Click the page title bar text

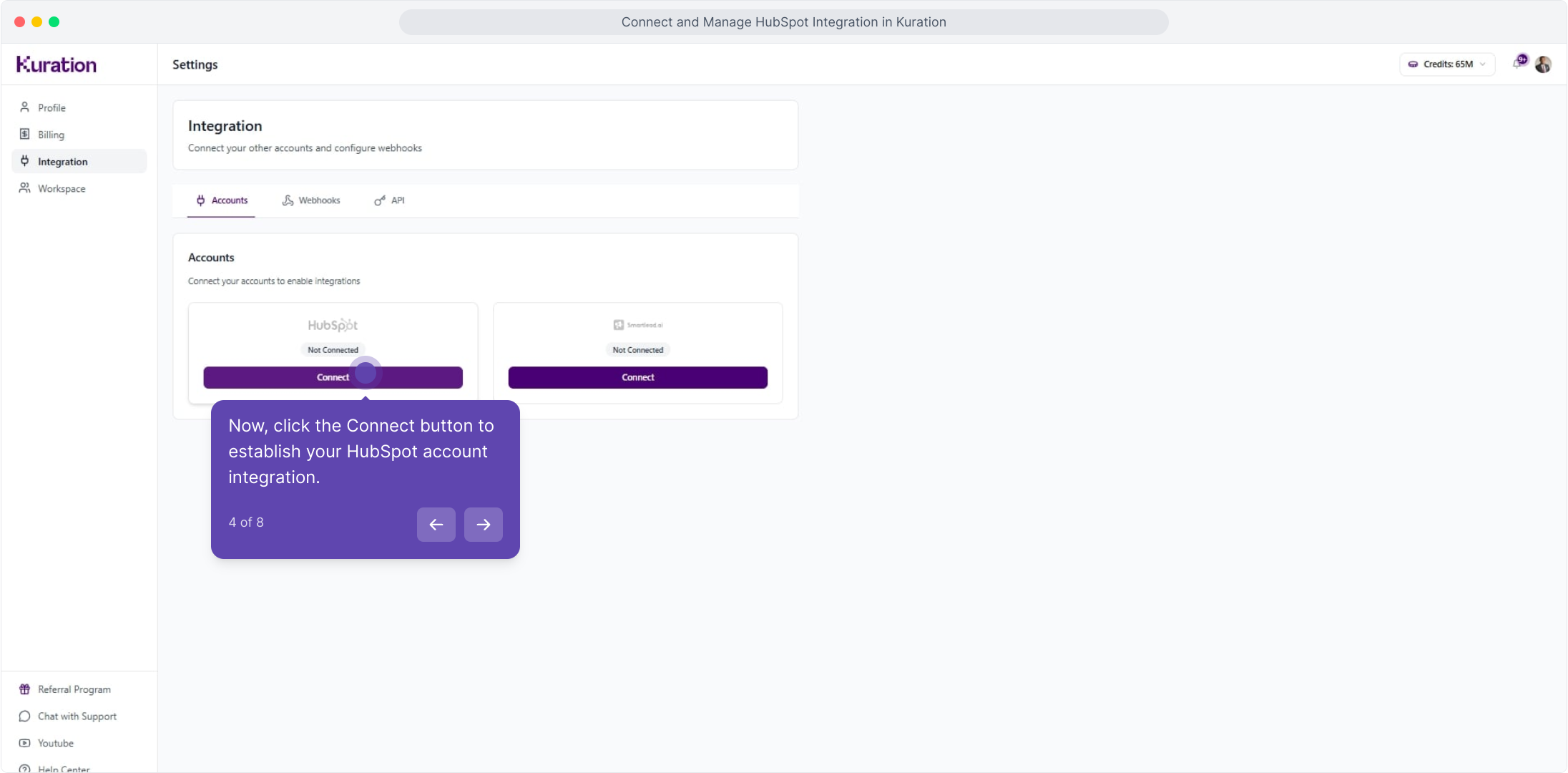(x=784, y=22)
